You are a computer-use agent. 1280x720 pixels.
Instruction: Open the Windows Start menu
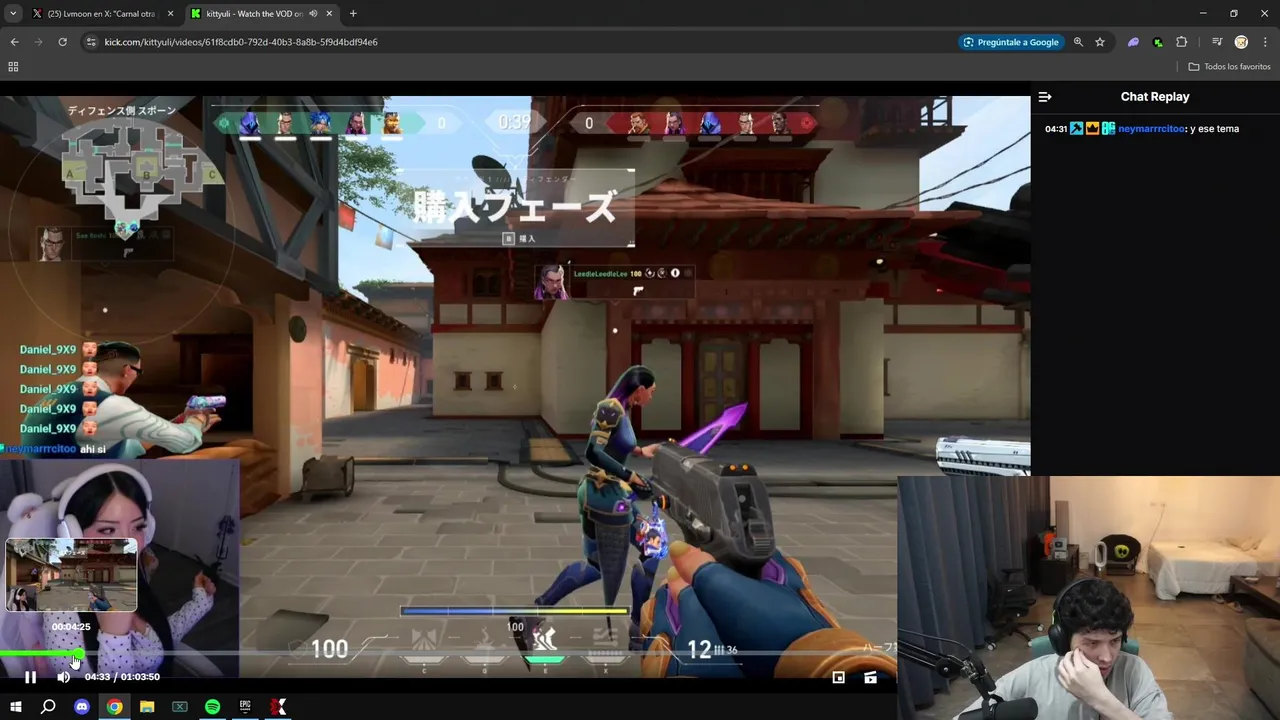point(15,707)
